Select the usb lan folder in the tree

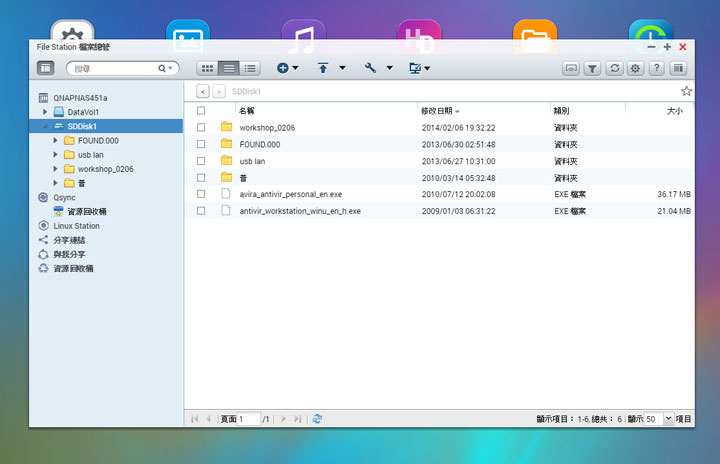(x=90, y=155)
